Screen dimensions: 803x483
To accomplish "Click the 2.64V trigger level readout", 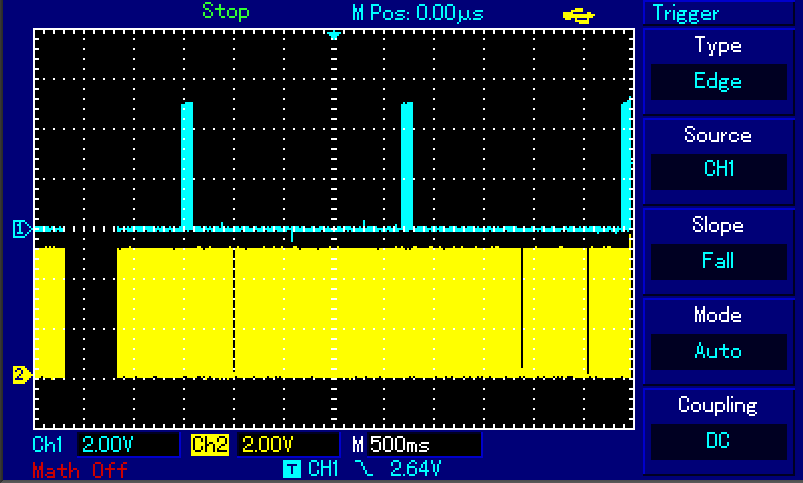I will pos(415,468).
